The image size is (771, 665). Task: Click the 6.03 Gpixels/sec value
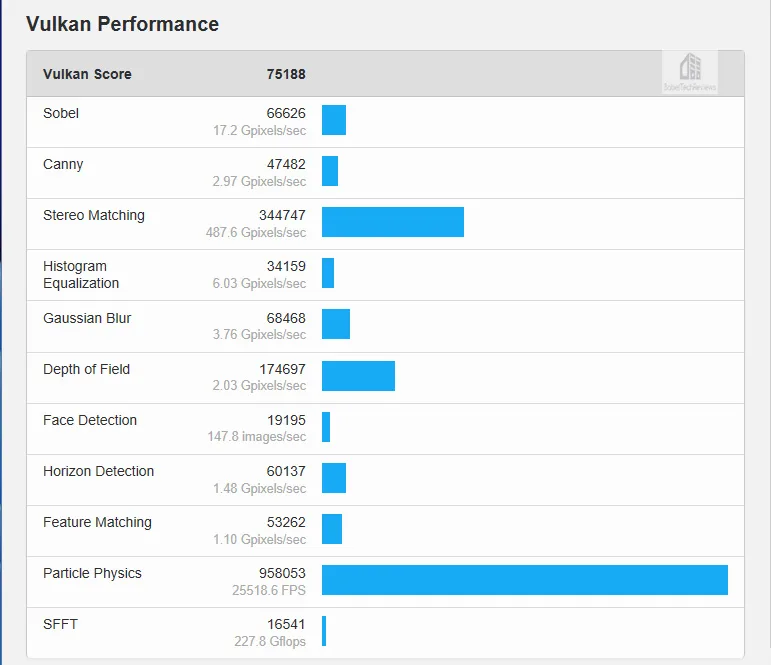259,283
